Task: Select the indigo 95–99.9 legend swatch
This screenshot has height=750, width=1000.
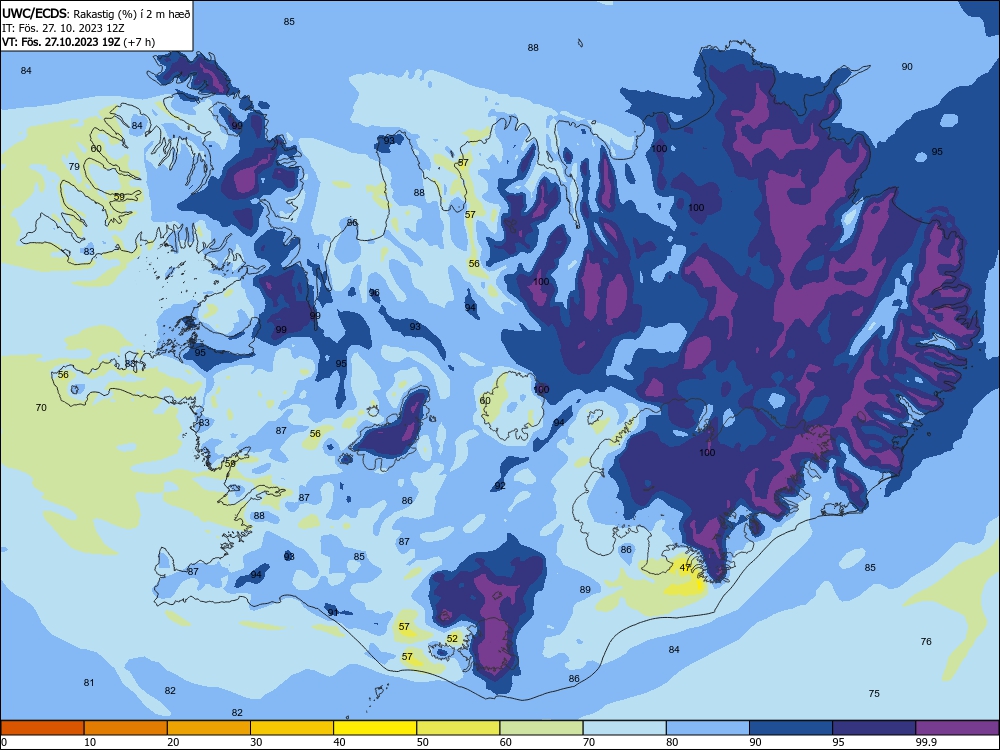Action: [874, 728]
